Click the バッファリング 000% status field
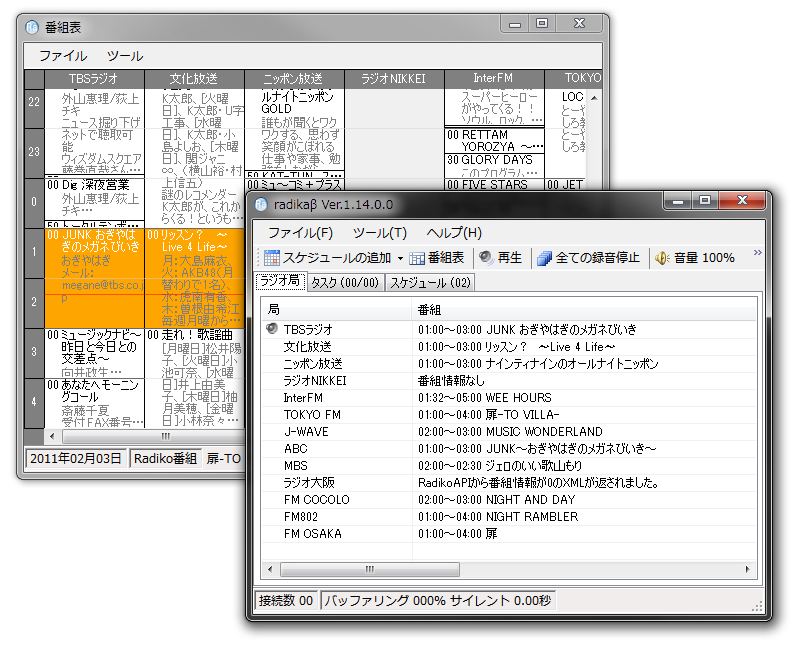The image size is (809, 651). click(438, 600)
